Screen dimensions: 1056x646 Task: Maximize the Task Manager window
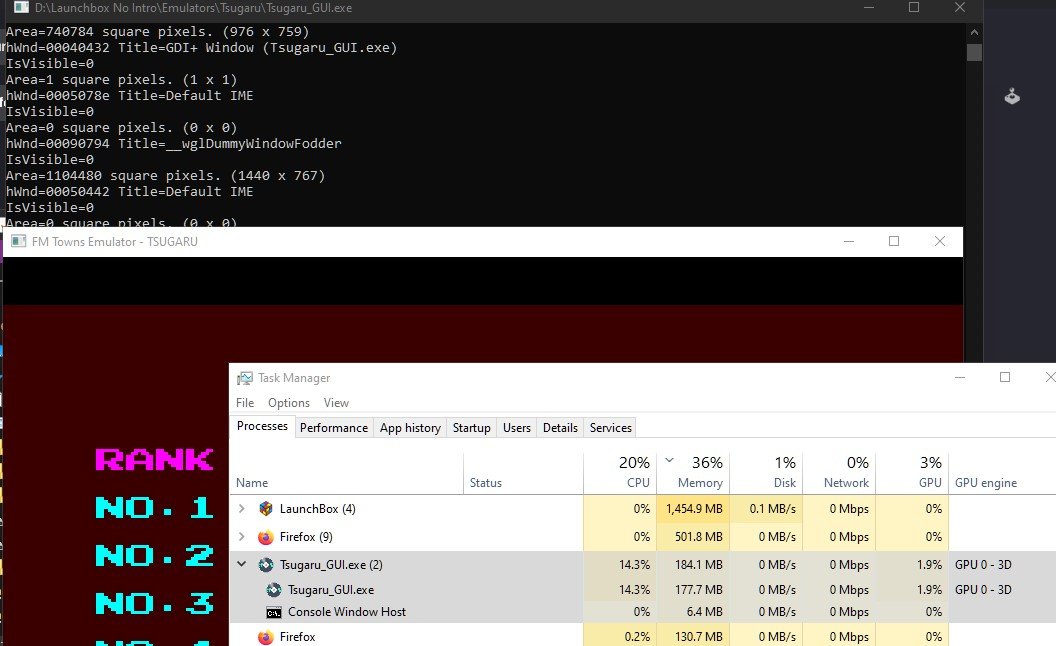click(1005, 377)
